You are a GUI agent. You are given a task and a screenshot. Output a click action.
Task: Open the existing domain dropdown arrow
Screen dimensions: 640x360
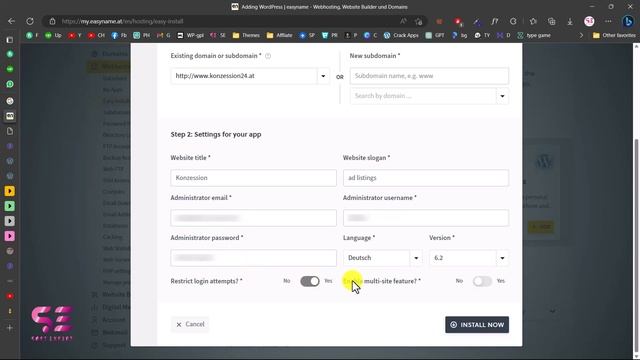323,76
